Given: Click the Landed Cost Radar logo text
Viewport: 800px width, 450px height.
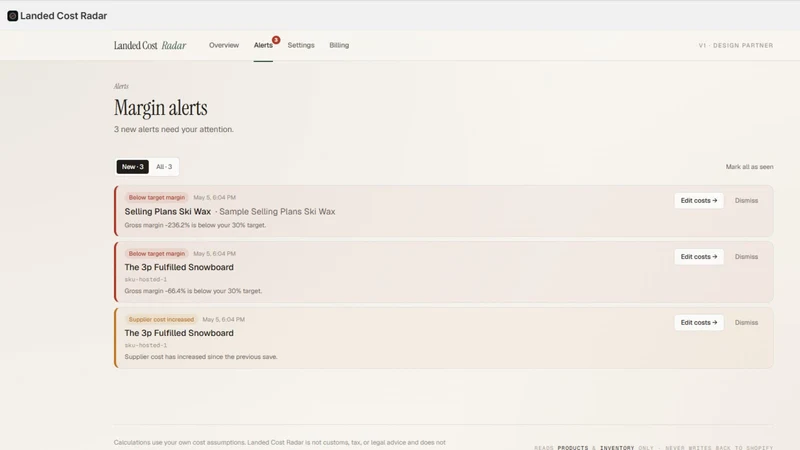Looking at the screenshot, I should click(x=150, y=45).
